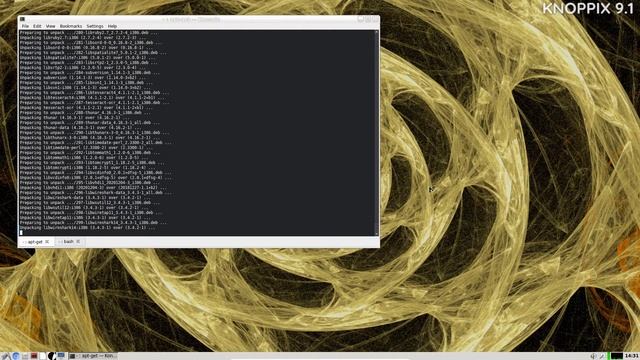The width and height of the screenshot is (640, 360).
Task: Maximize the Konsole window
Action: pyautogui.click(x=368, y=19)
